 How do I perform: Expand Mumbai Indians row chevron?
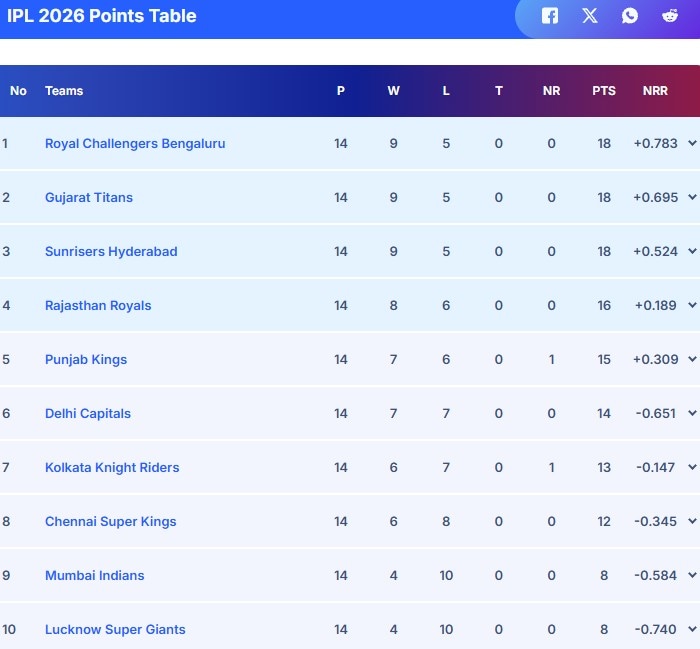click(x=692, y=575)
